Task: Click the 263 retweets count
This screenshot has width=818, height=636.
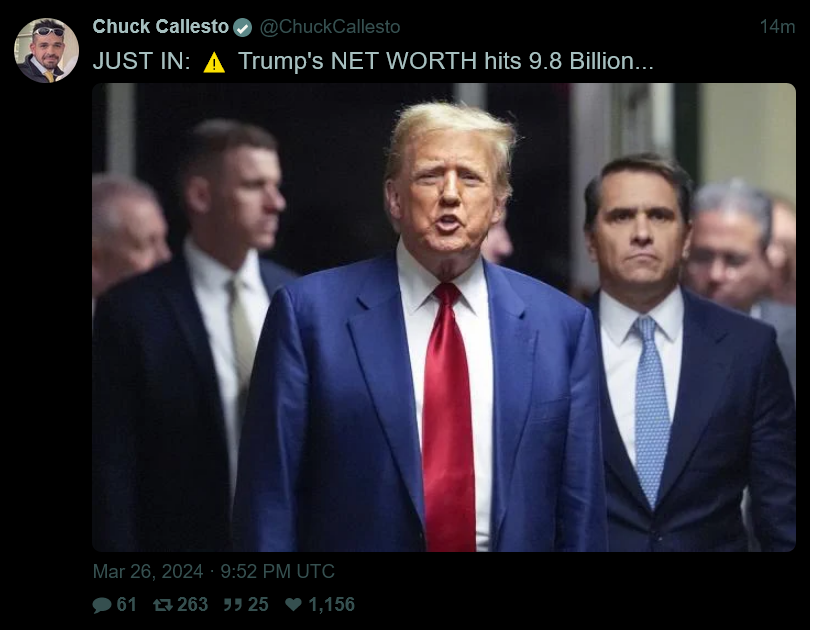Action: (x=193, y=604)
